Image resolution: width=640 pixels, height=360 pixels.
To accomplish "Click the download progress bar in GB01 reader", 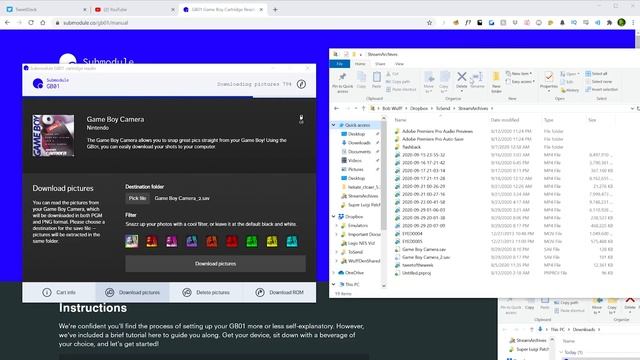I will click(169, 97).
